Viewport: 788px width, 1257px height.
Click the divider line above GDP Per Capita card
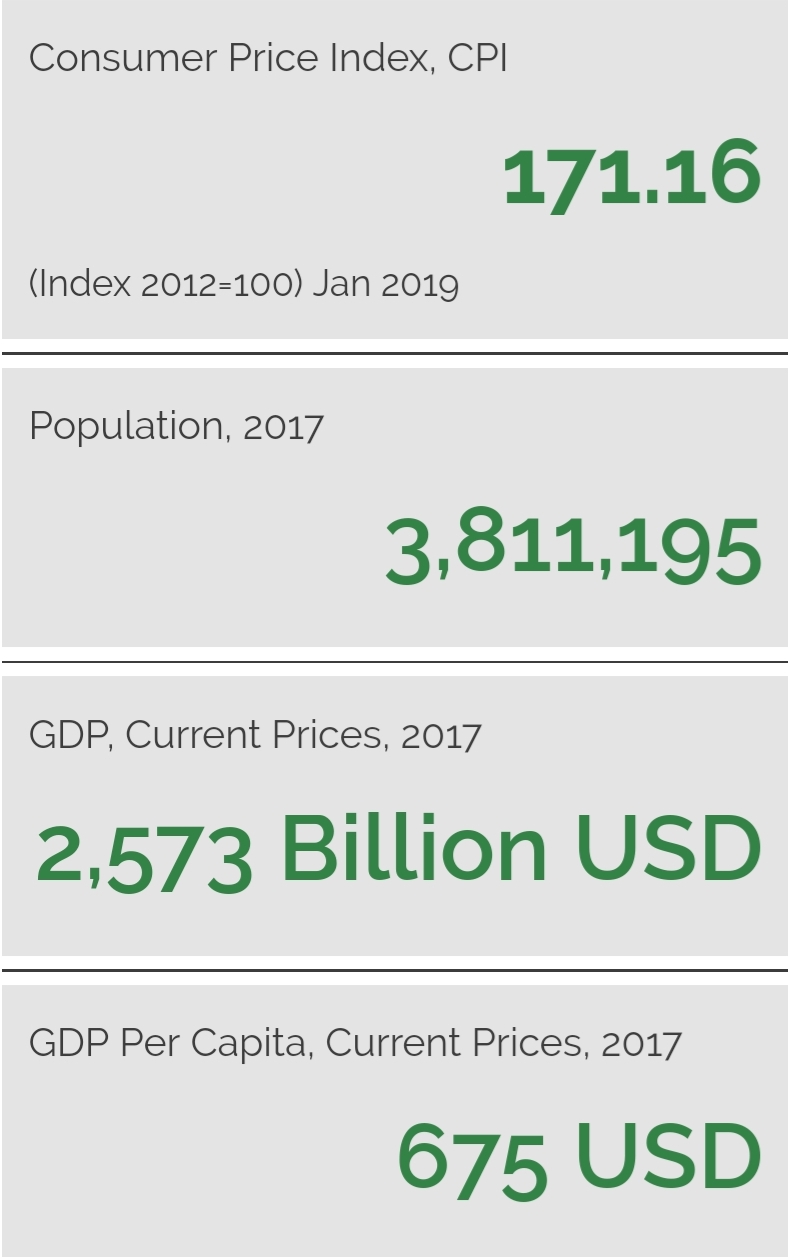(394, 970)
